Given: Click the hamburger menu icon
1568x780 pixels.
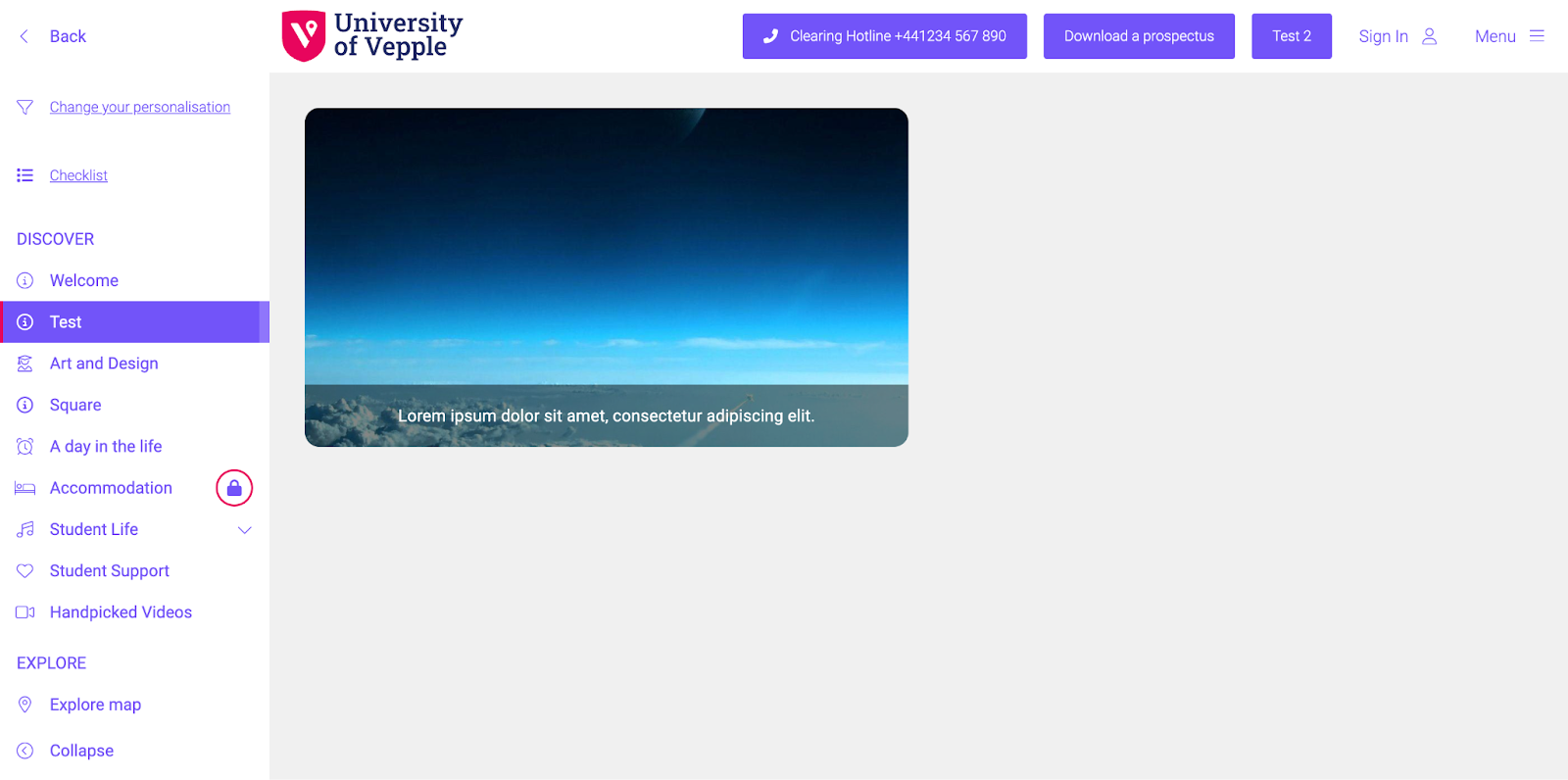Looking at the screenshot, I should point(1537,36).
